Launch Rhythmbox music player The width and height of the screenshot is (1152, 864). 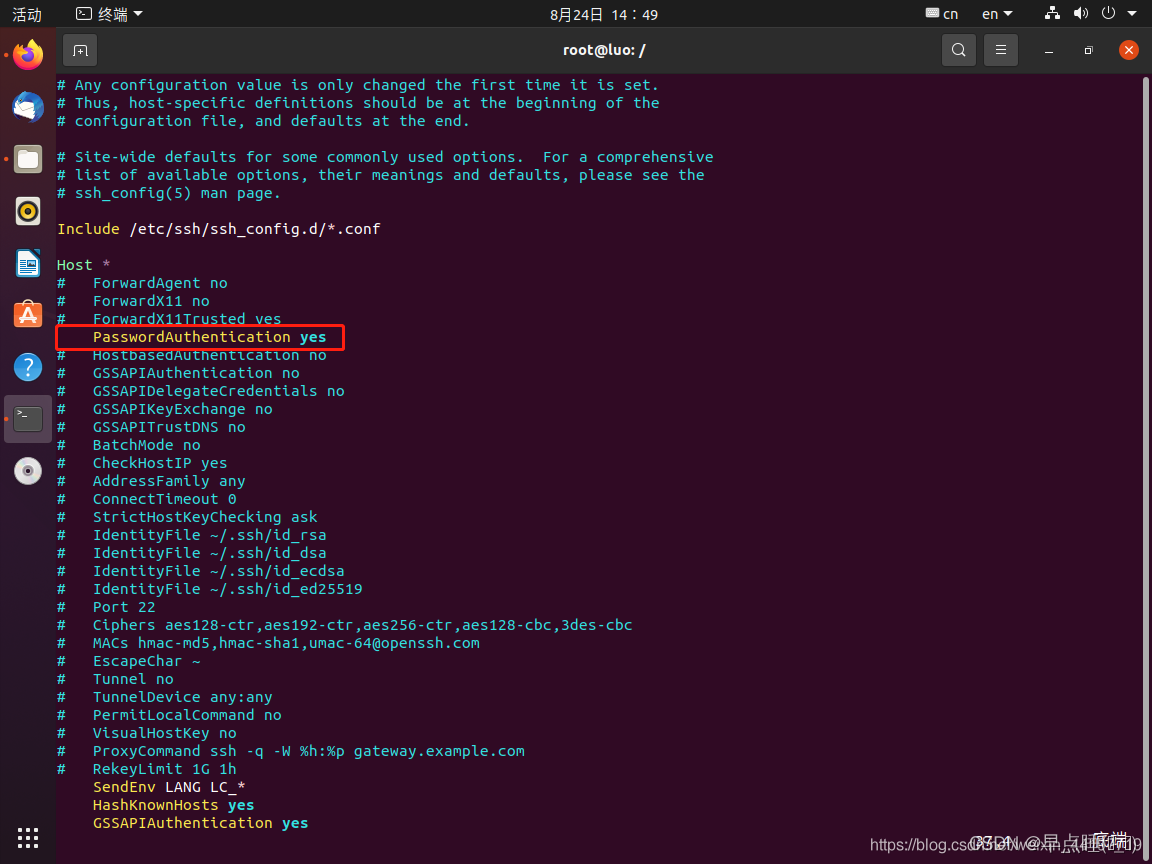coord(28,211)
